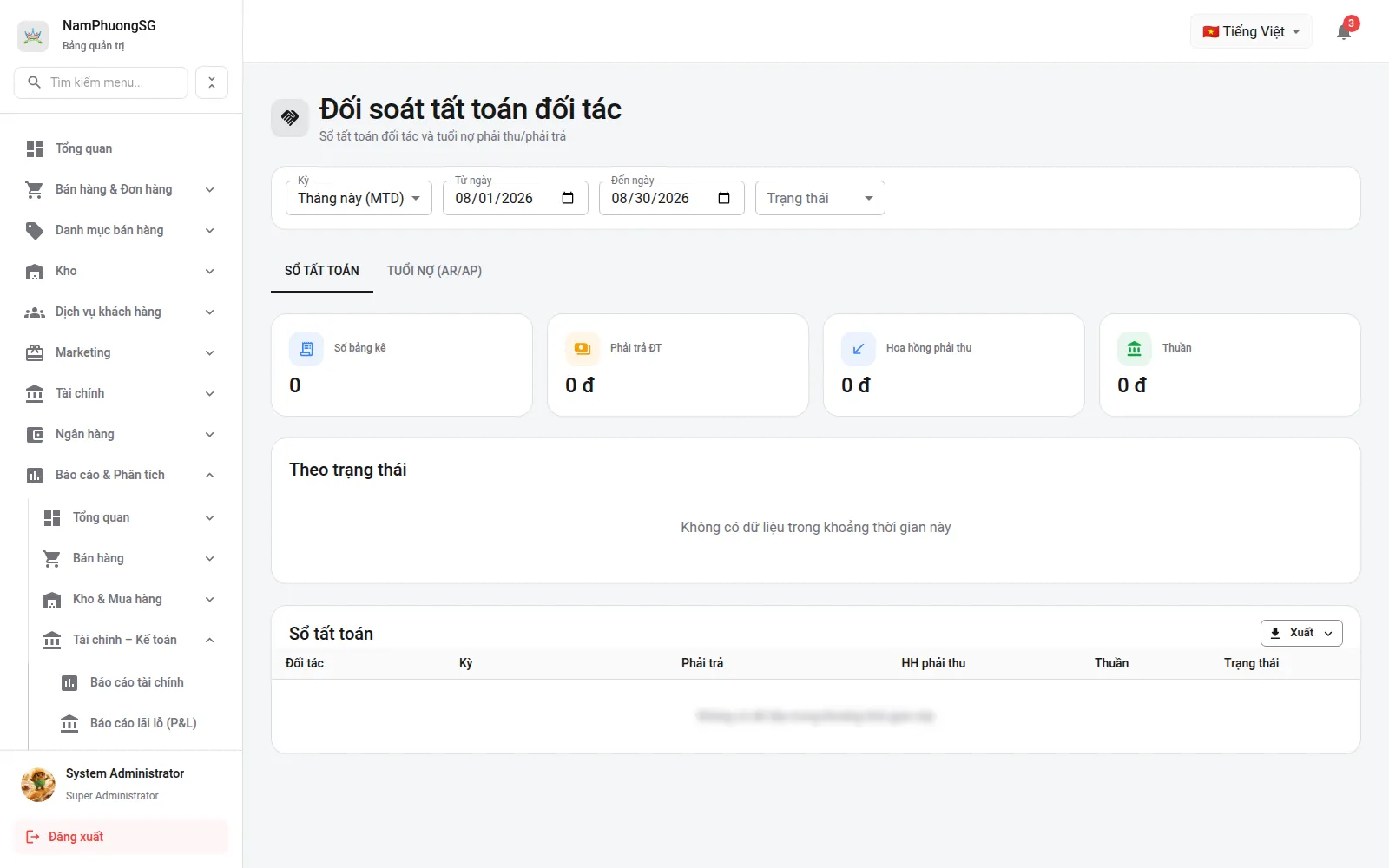The height and width of the screenshot is (868, 1389).
Task: Collapse Báo cáo & Phân tích section
Action: (122, 475)
